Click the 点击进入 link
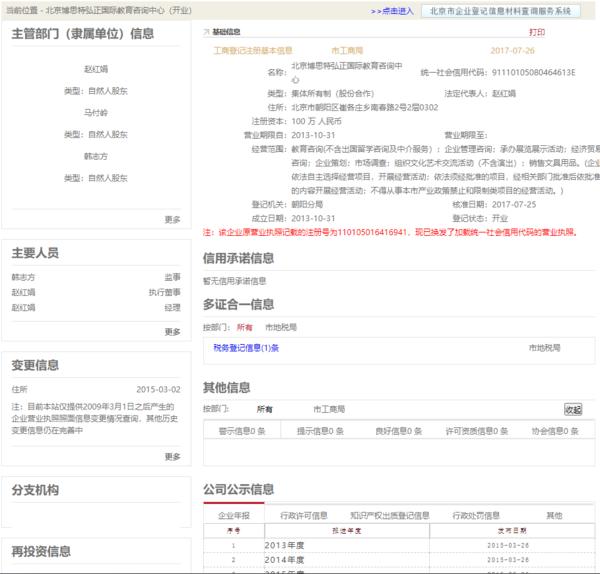This screenshot has width=600, height=574. 392,11
